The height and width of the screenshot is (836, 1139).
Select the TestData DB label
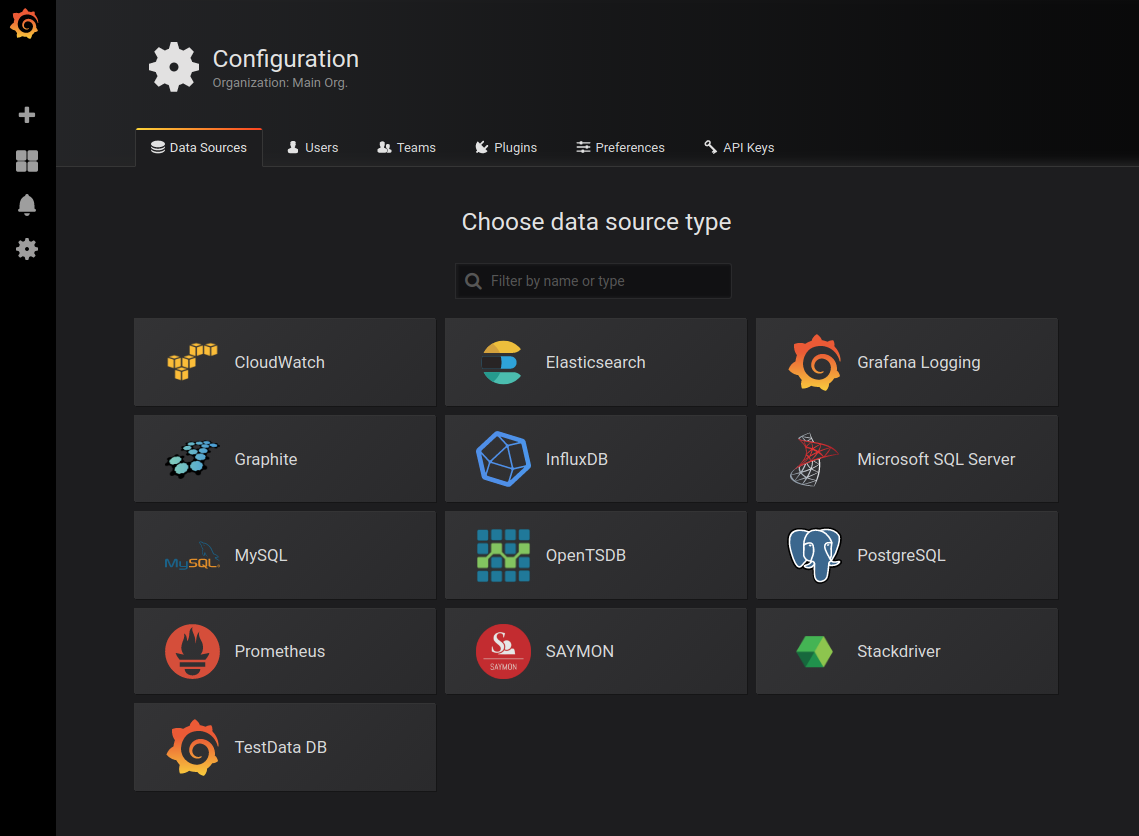coord(280,747)
